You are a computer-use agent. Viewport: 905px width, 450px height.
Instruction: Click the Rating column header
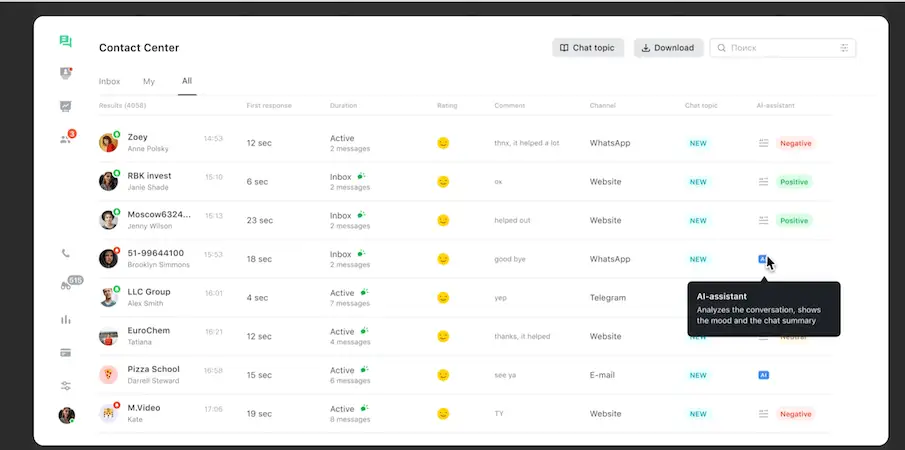(x=447, y=106)
